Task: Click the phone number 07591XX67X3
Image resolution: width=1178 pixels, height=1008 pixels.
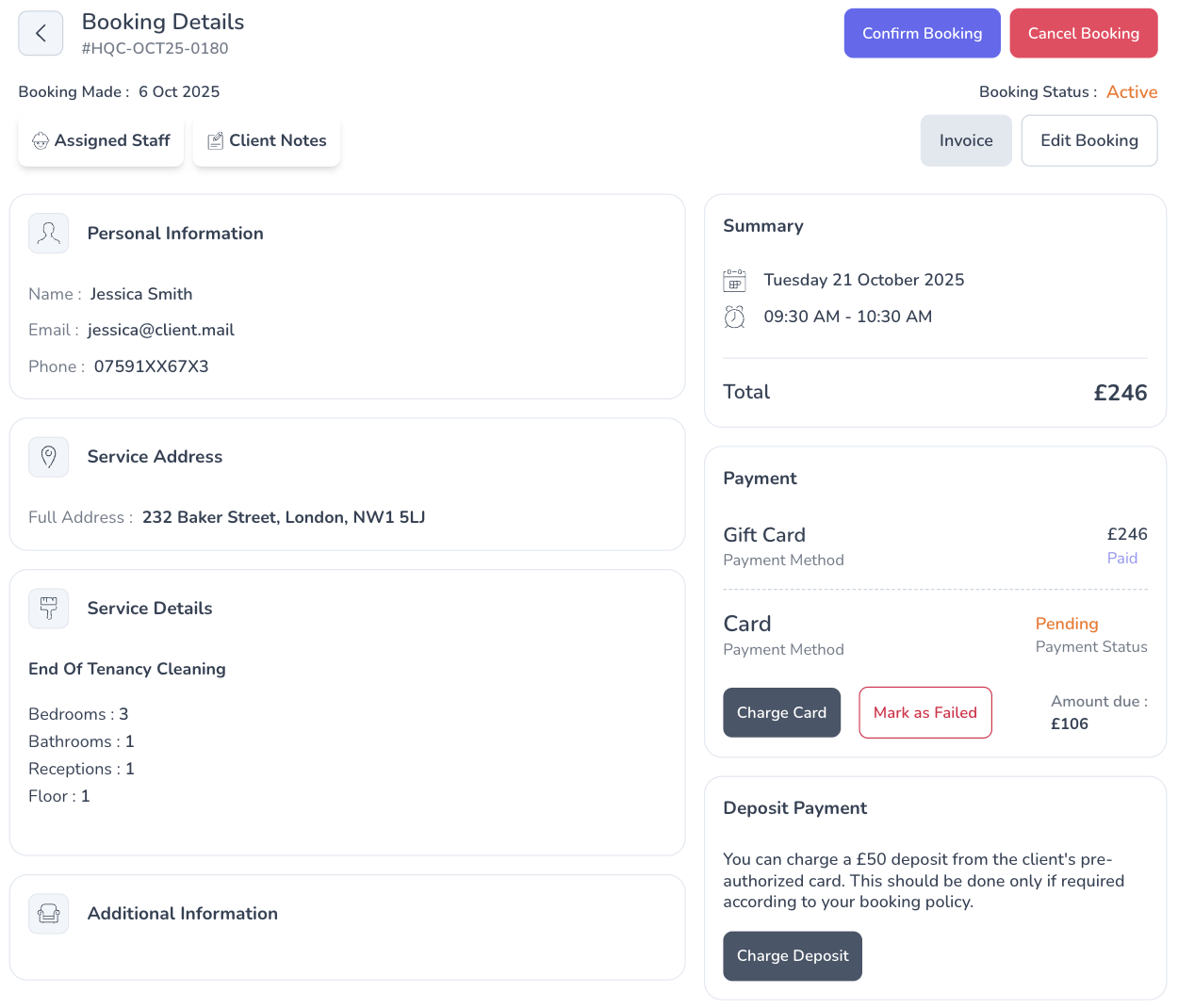Action: (x=152, y=367)
